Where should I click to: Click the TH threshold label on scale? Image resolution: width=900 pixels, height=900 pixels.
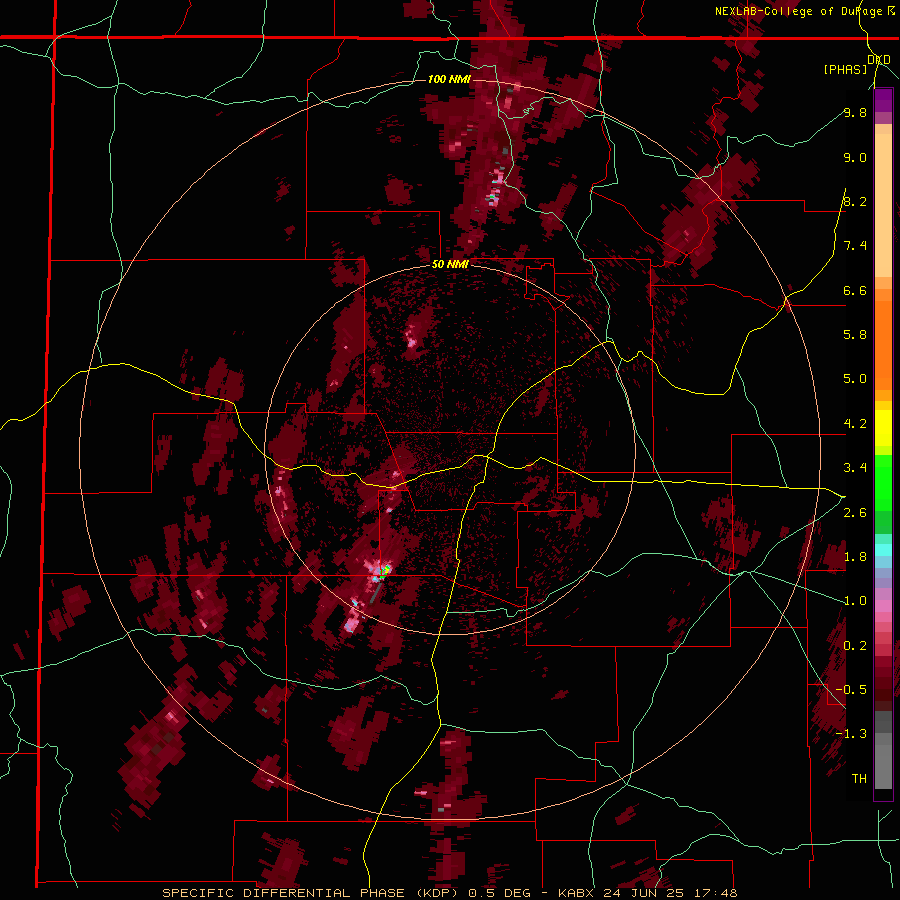pyautogui.click(x=859, y=778)
